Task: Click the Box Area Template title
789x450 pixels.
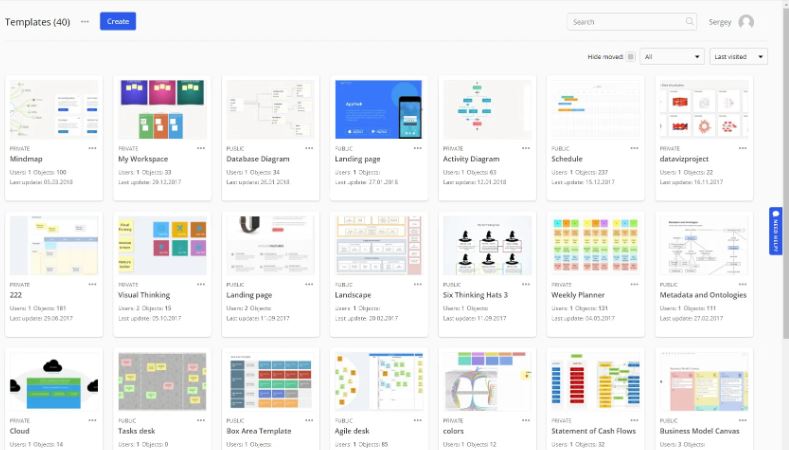Action: [x=259, y=431]
